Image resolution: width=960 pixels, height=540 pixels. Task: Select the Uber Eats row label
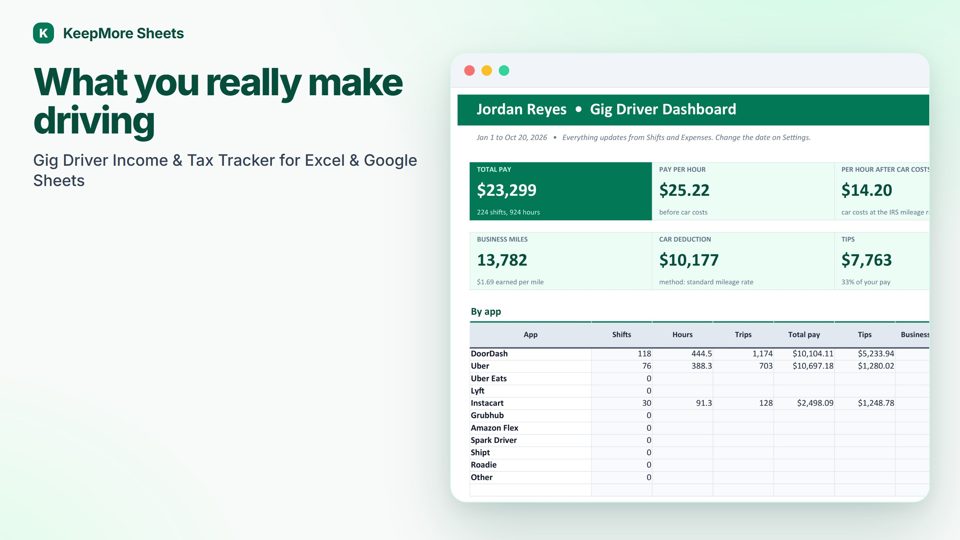coord(489,378)
